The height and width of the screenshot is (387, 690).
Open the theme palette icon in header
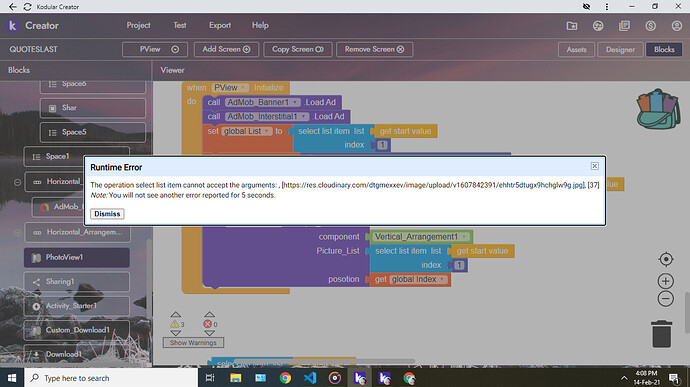598,26
